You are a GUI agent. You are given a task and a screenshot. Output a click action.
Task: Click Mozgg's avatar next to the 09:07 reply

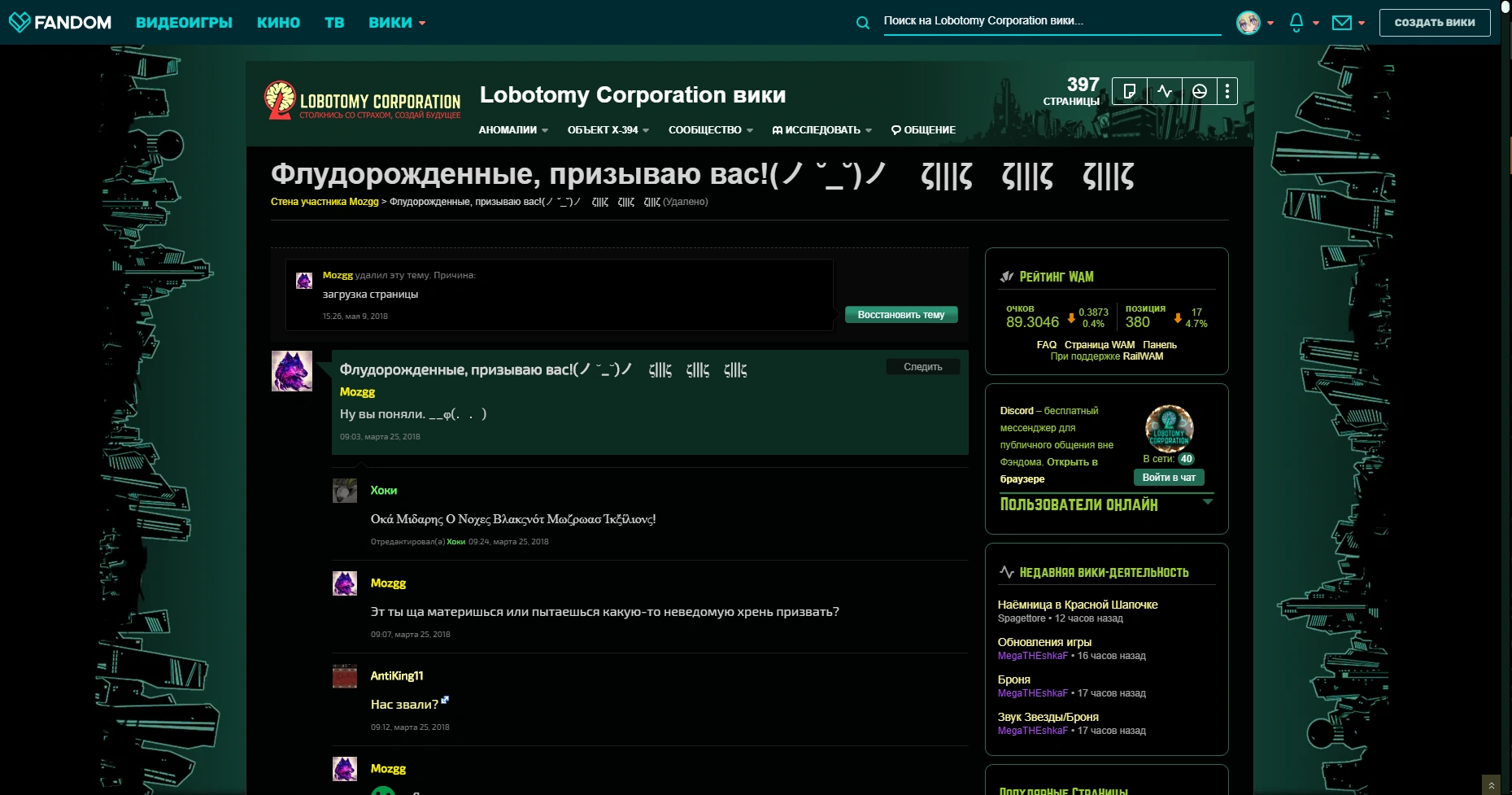pos(345,583)
